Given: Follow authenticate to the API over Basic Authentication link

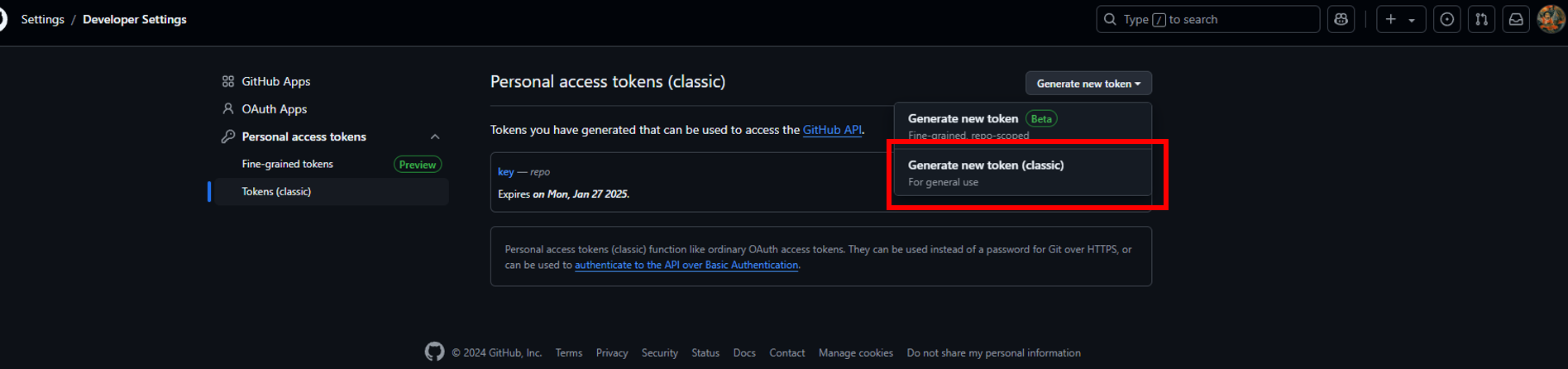Looking at the screenshot, I should (x=686, y=265).
